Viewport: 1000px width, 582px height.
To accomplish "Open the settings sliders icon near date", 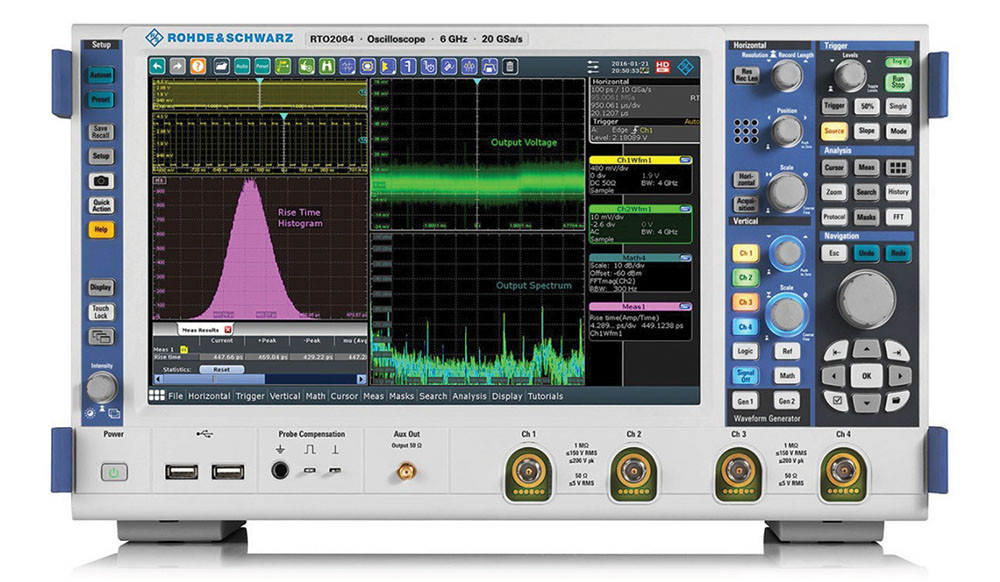I will pyautogui.click(x=593, y=66).
